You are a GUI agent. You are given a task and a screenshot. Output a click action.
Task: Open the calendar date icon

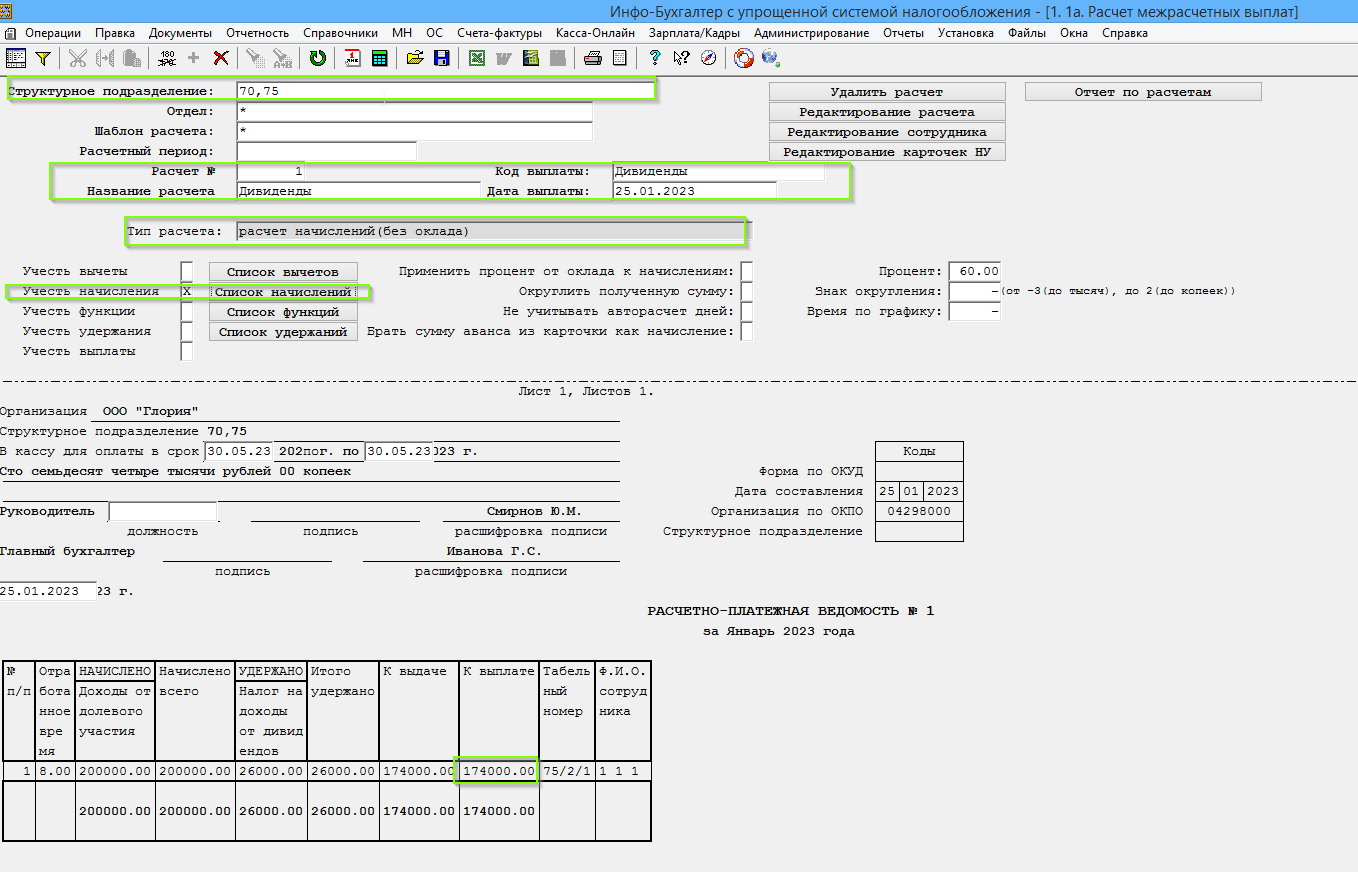[x=353, y=58]
